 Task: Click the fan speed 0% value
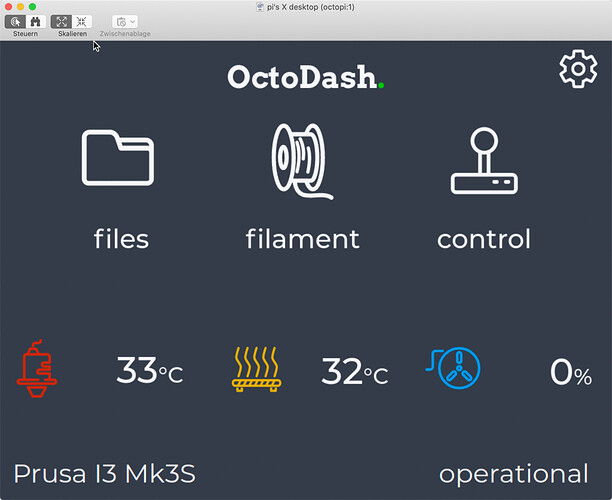(x=571, y=372)
